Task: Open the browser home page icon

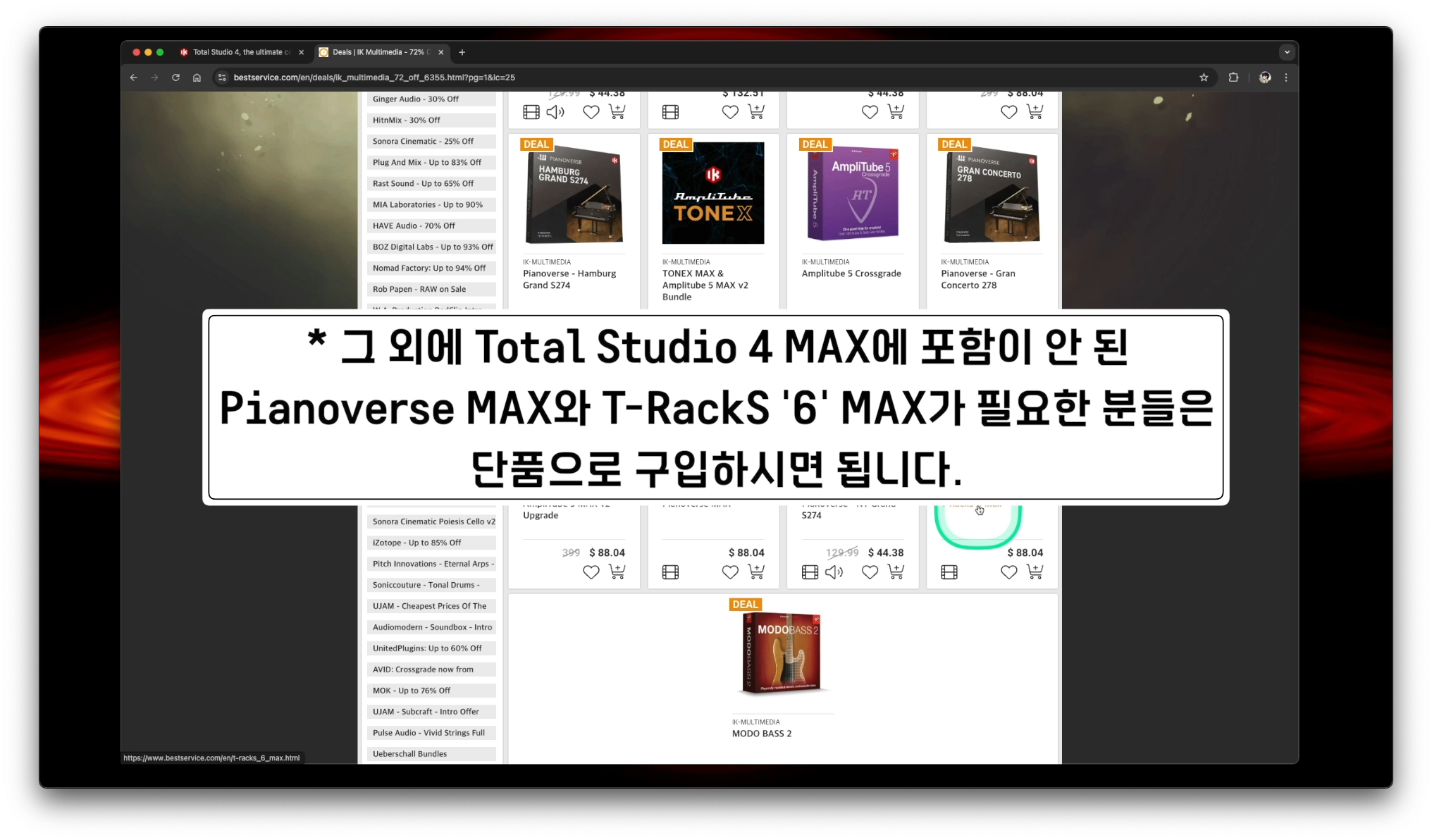Action: [197, 78]
